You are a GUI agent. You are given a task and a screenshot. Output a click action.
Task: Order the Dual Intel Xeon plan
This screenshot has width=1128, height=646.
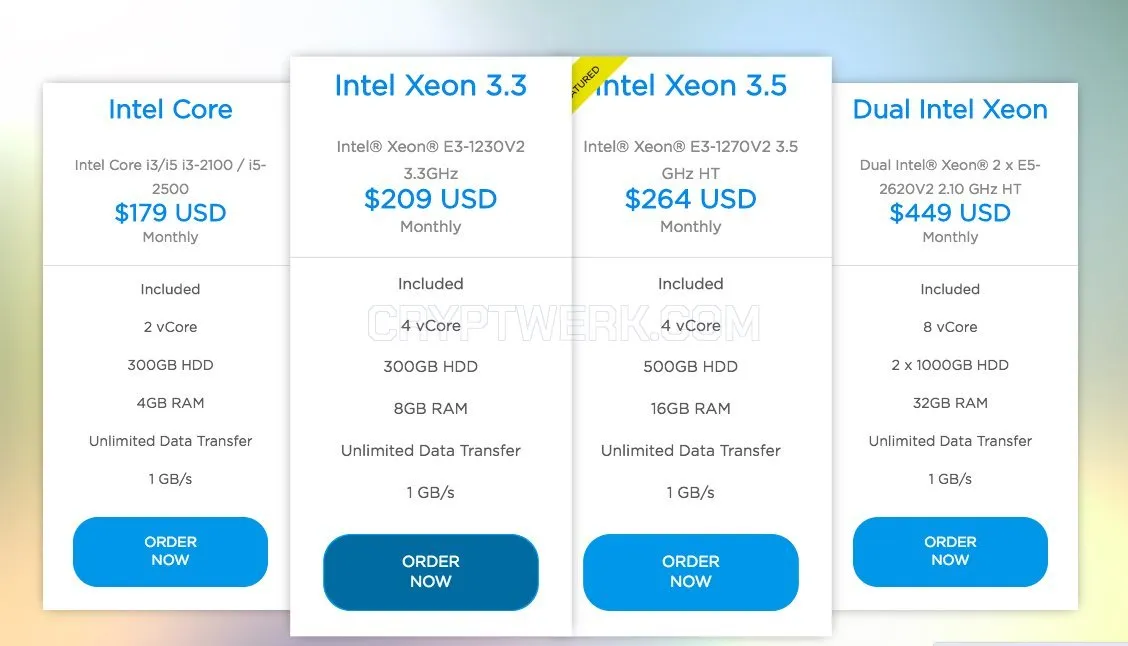(950, 551)
